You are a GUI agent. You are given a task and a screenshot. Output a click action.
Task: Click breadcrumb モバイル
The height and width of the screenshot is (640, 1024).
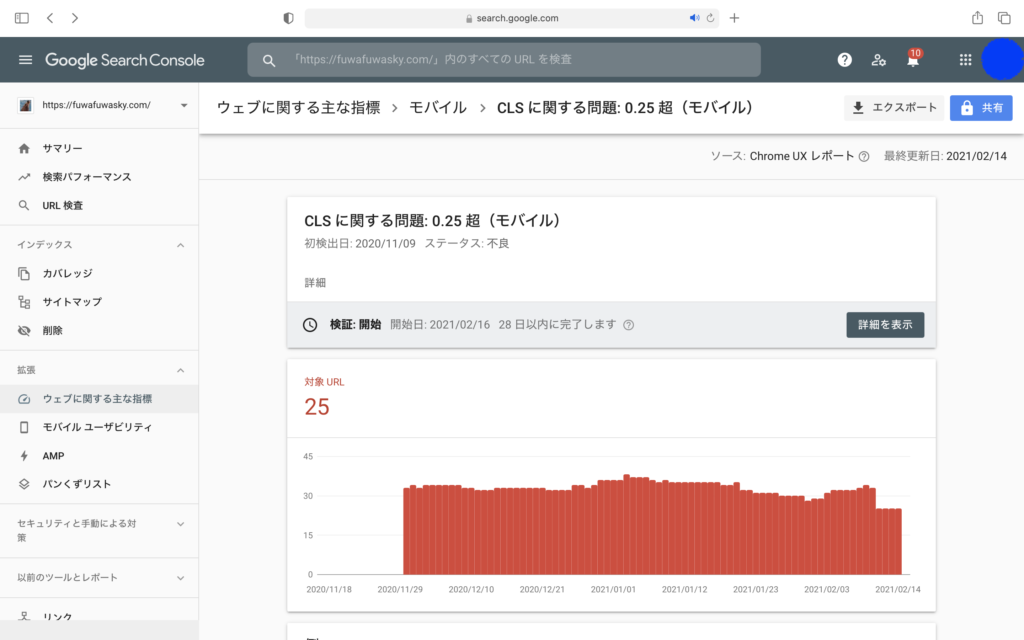click(x=438, y=108)
